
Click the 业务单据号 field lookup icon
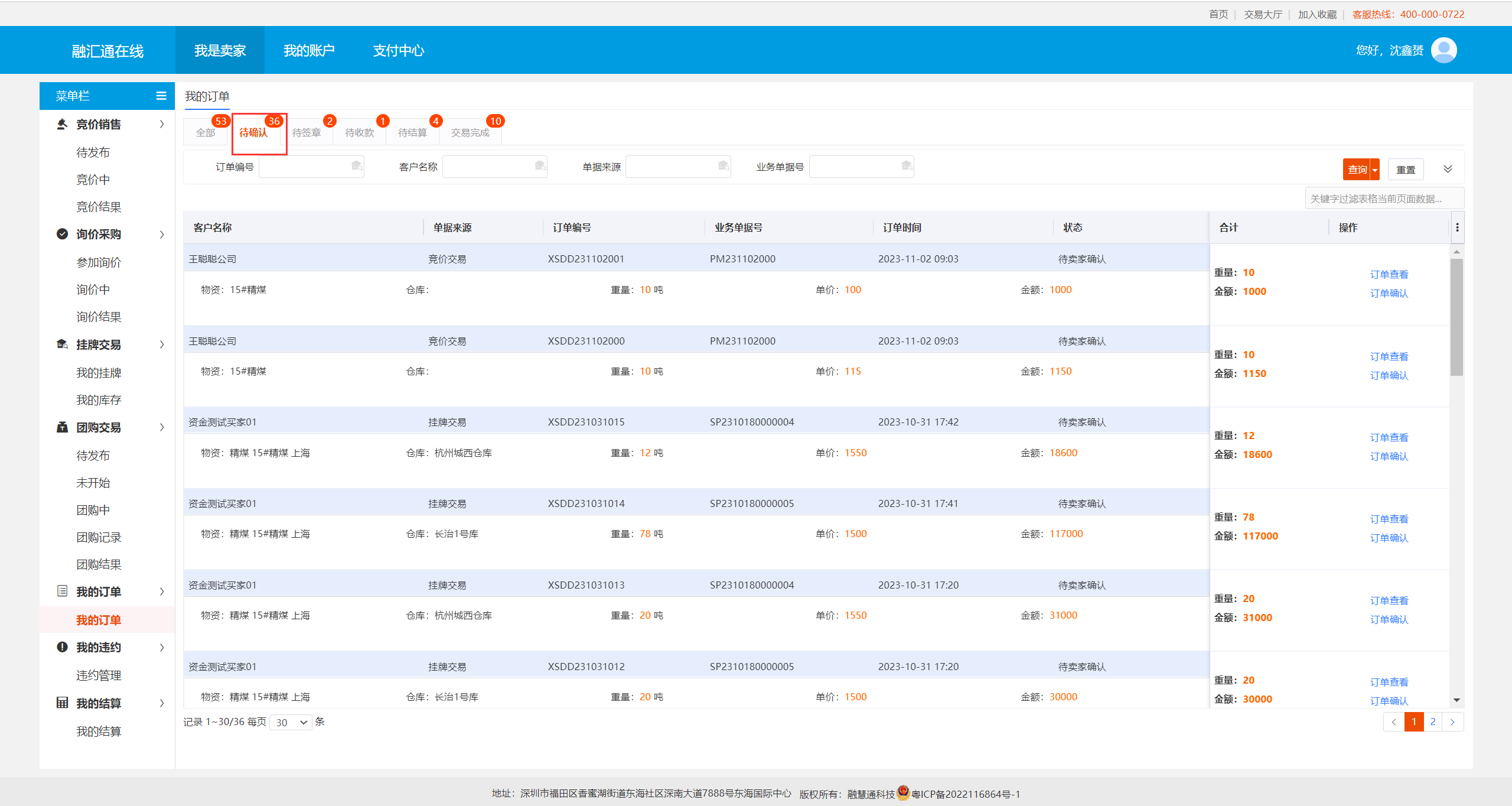[x=907, y=165]
